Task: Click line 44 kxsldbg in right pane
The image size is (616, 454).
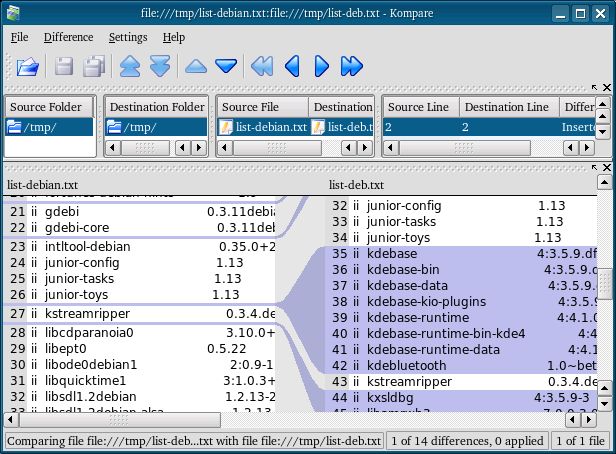Action: click(x=460, y=398)
